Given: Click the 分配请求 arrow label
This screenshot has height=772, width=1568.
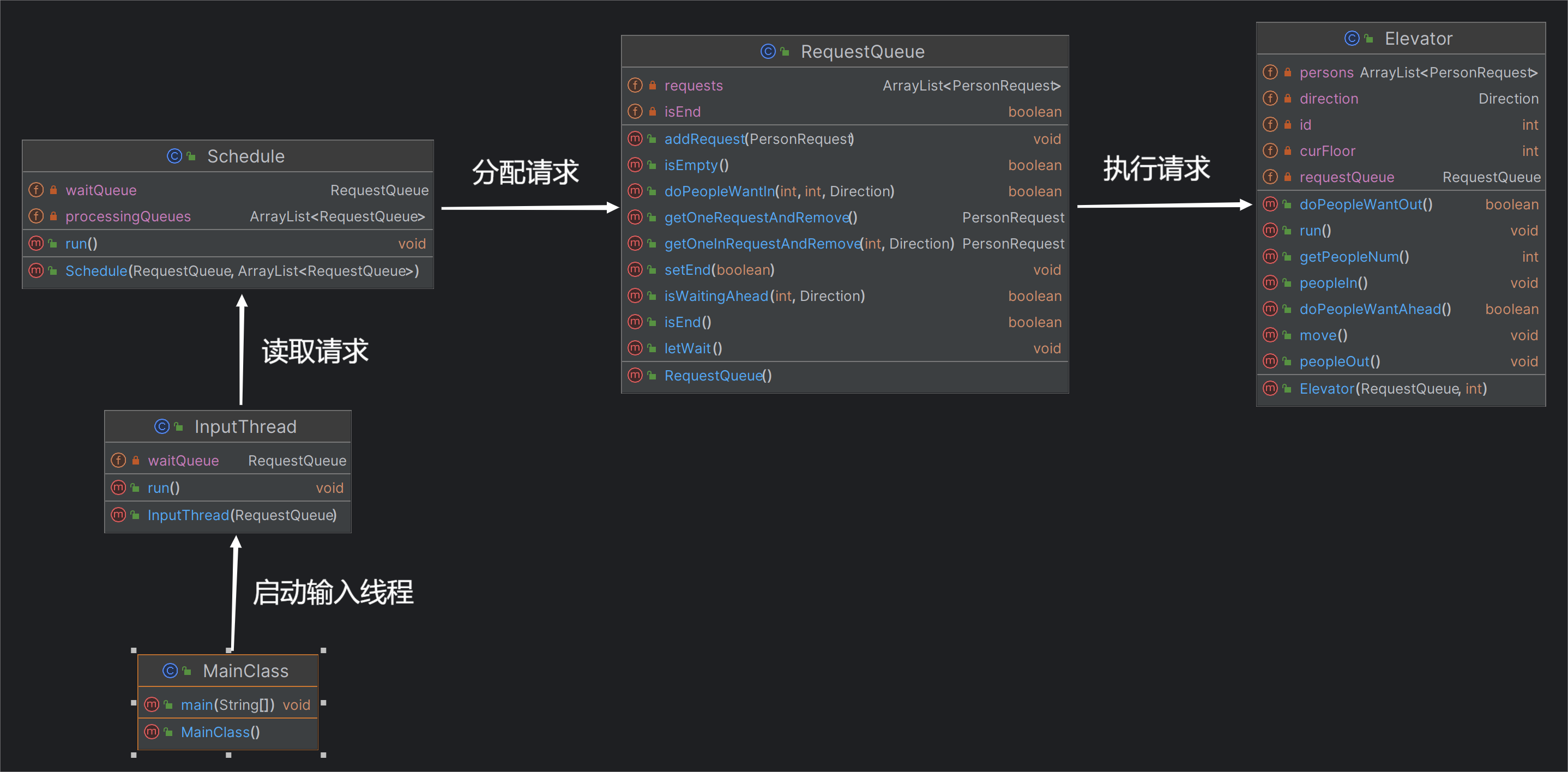Looking at the screenshot, I should point(526,172).
